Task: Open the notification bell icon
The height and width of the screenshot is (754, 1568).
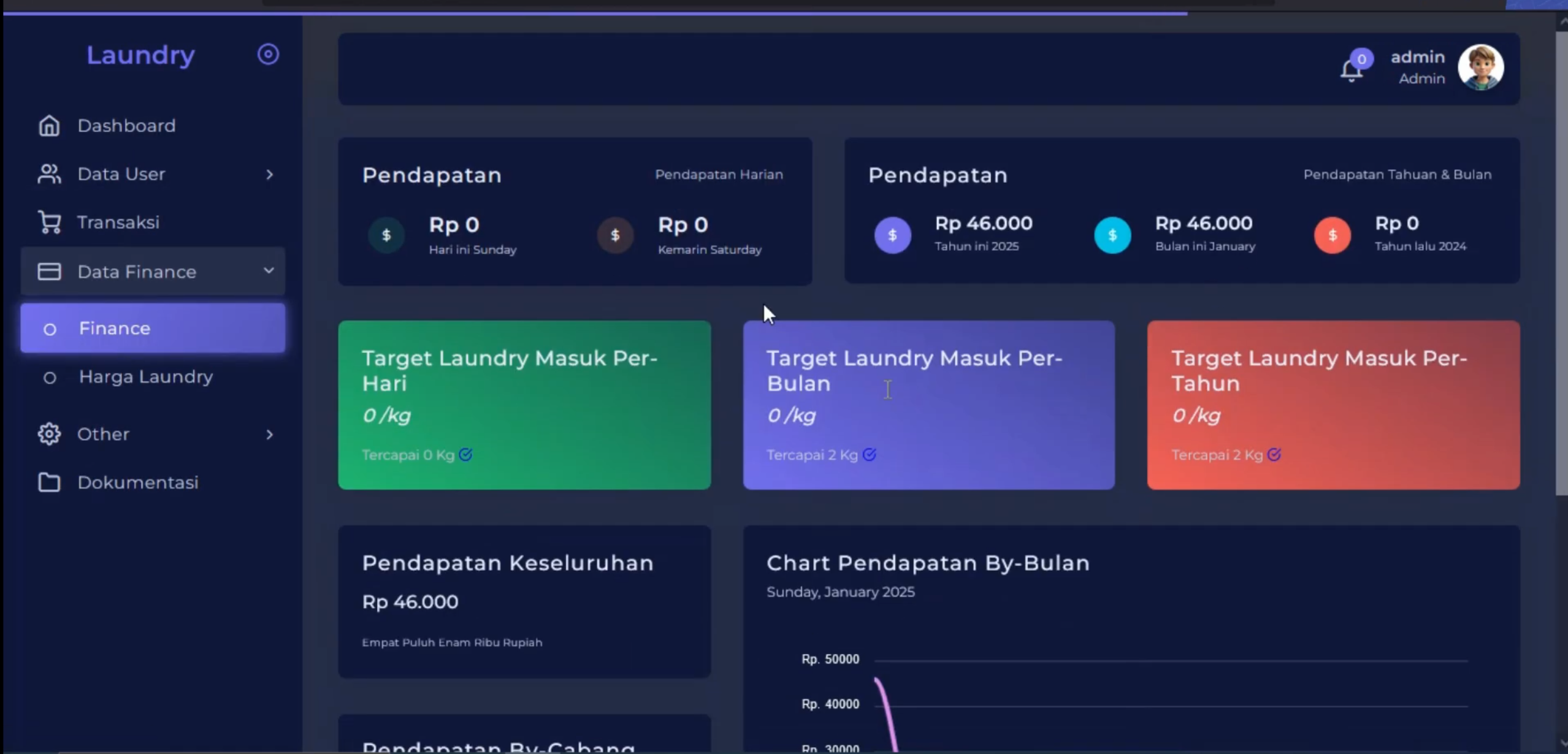Action: pyautogui.click(x=1351, y=70)
